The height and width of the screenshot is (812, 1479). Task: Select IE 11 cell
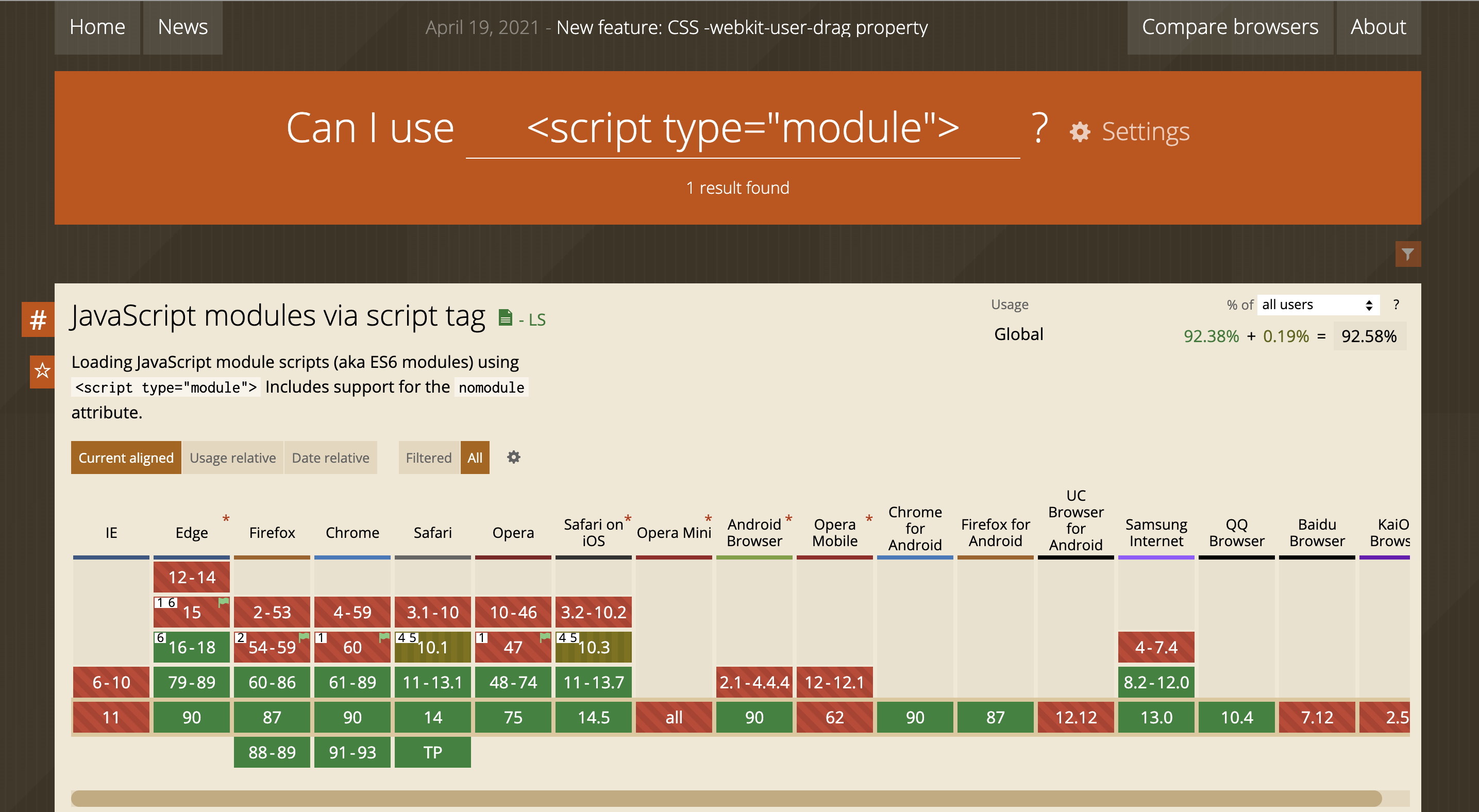(111, 717)
